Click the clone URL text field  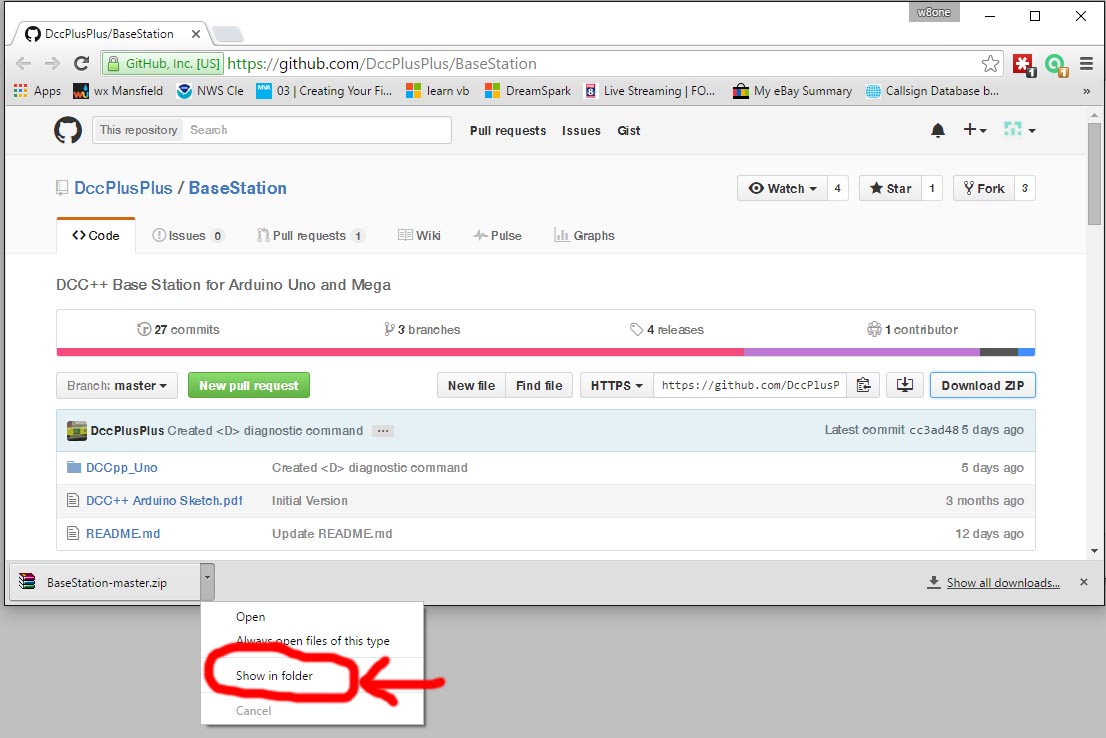750,385
